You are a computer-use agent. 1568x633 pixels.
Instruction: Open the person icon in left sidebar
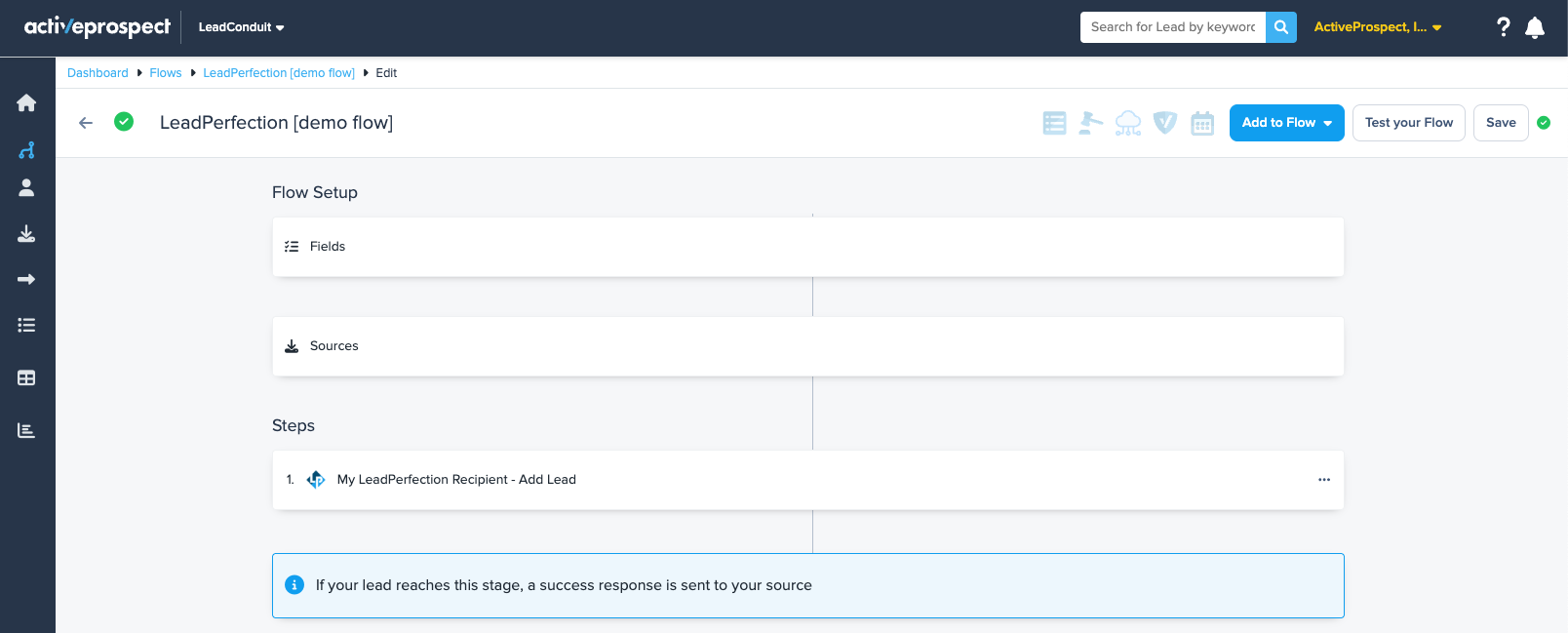pos(26,187)
